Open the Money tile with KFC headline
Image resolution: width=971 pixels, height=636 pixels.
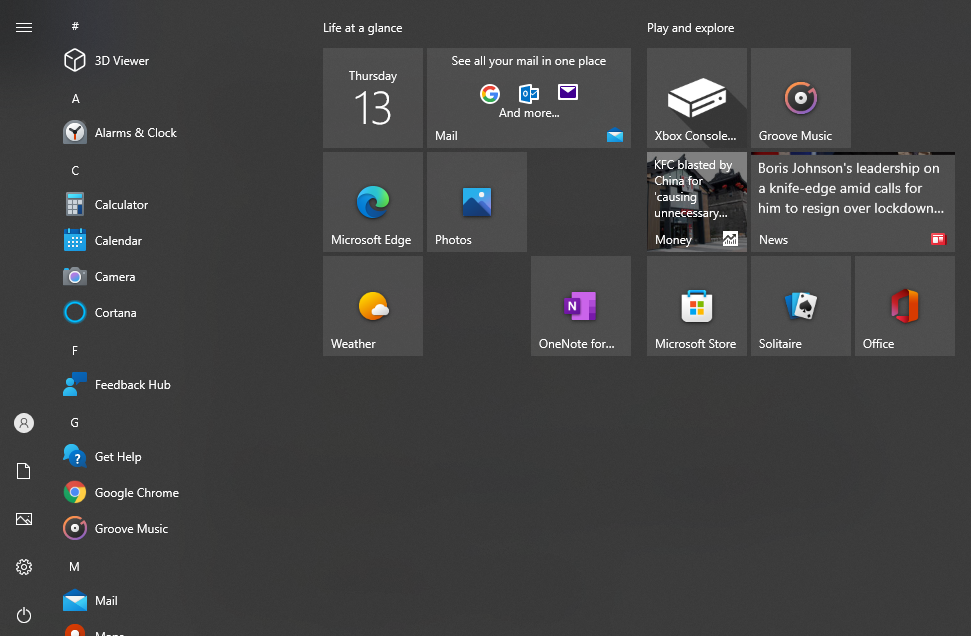697,202
